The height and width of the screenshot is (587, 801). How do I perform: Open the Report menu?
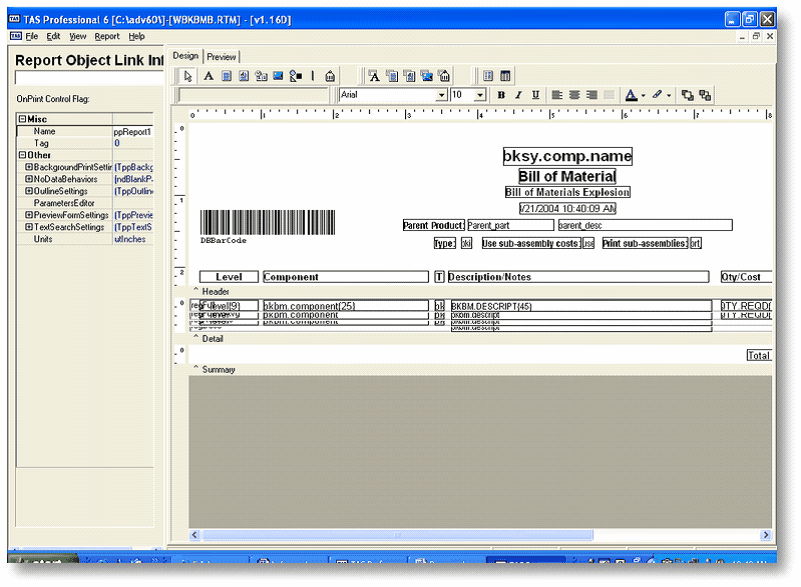[x=107, y=36]
